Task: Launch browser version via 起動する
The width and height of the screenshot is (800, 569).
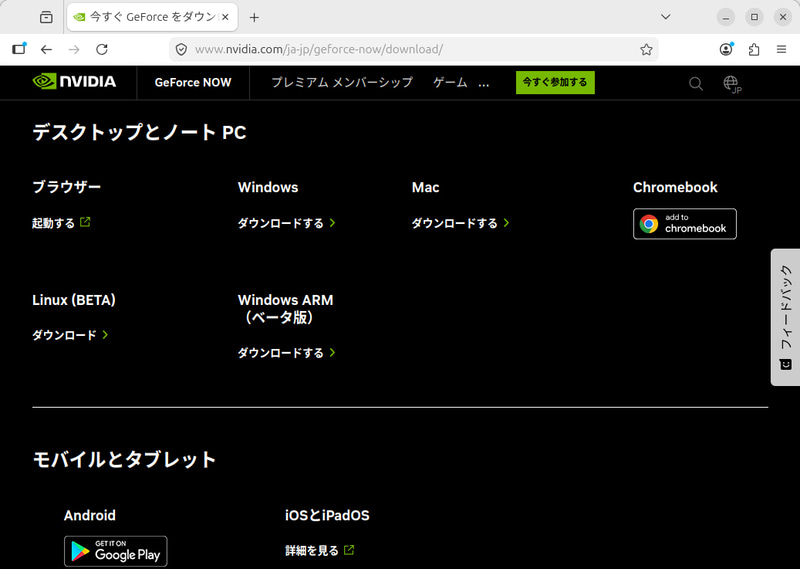Action: point(61,223)
